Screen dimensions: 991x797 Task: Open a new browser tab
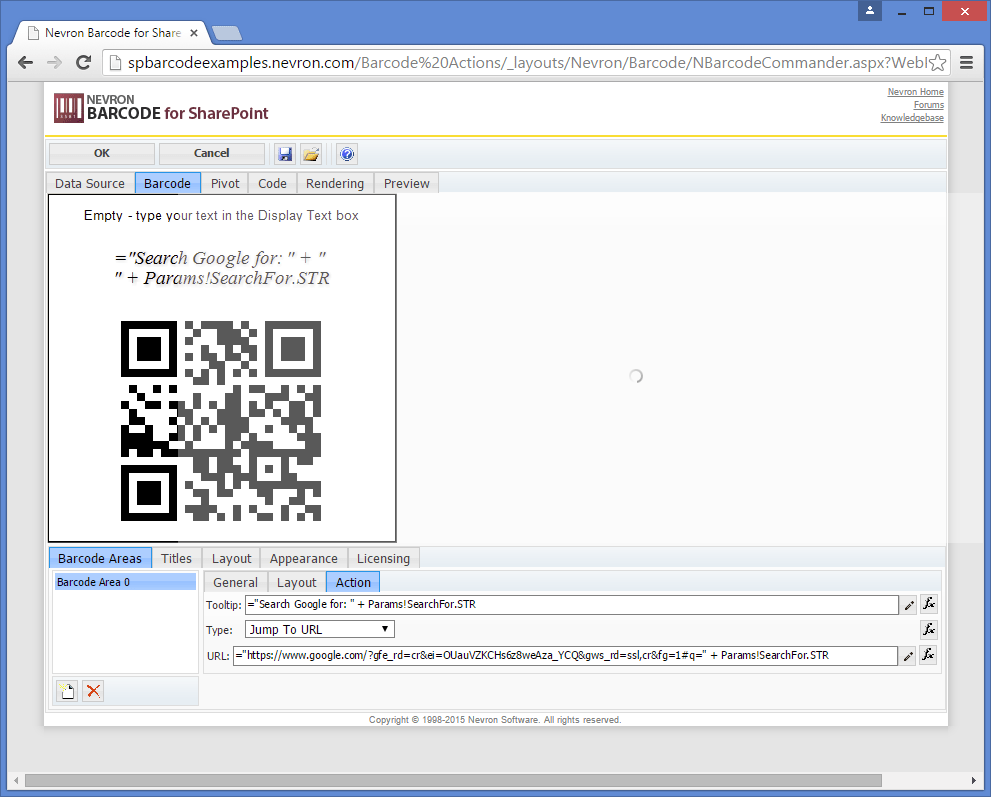[227, 33]
